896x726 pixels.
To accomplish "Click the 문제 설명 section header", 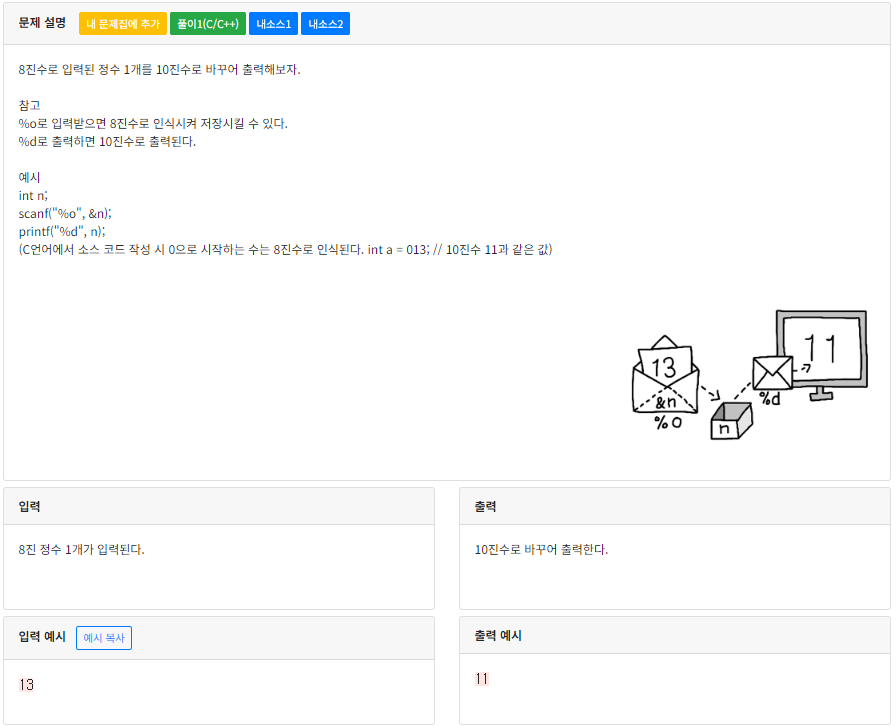I will click(40, 22).
